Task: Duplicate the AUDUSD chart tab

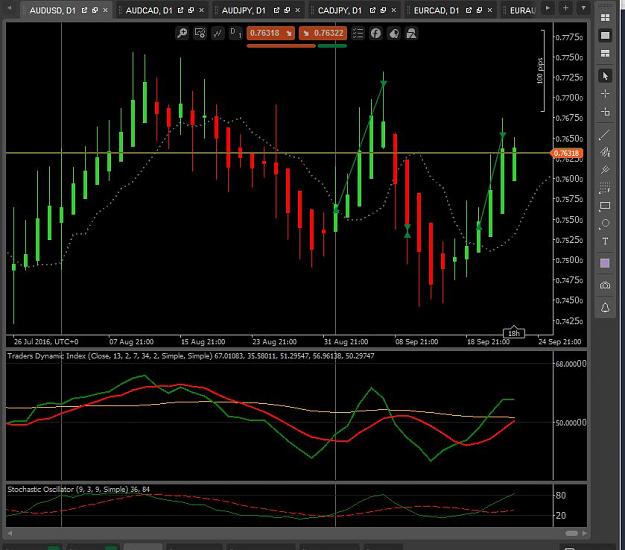Action: click(95, 10)
